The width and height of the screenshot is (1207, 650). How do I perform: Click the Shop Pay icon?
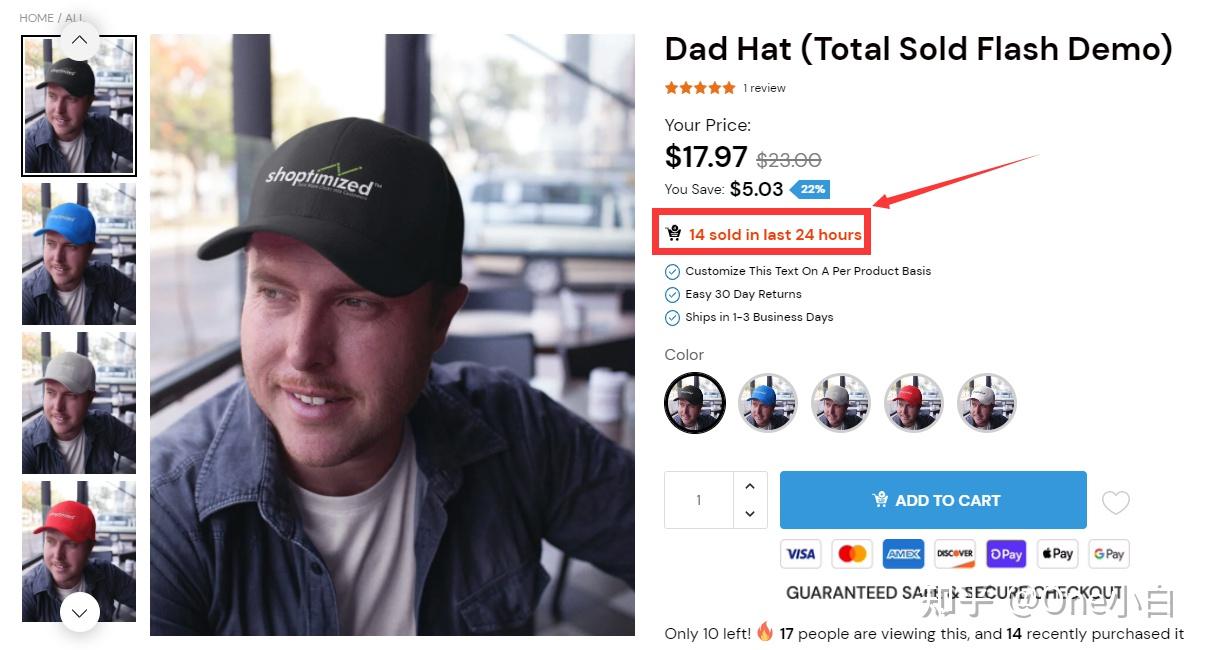(x=1006, y=553)
